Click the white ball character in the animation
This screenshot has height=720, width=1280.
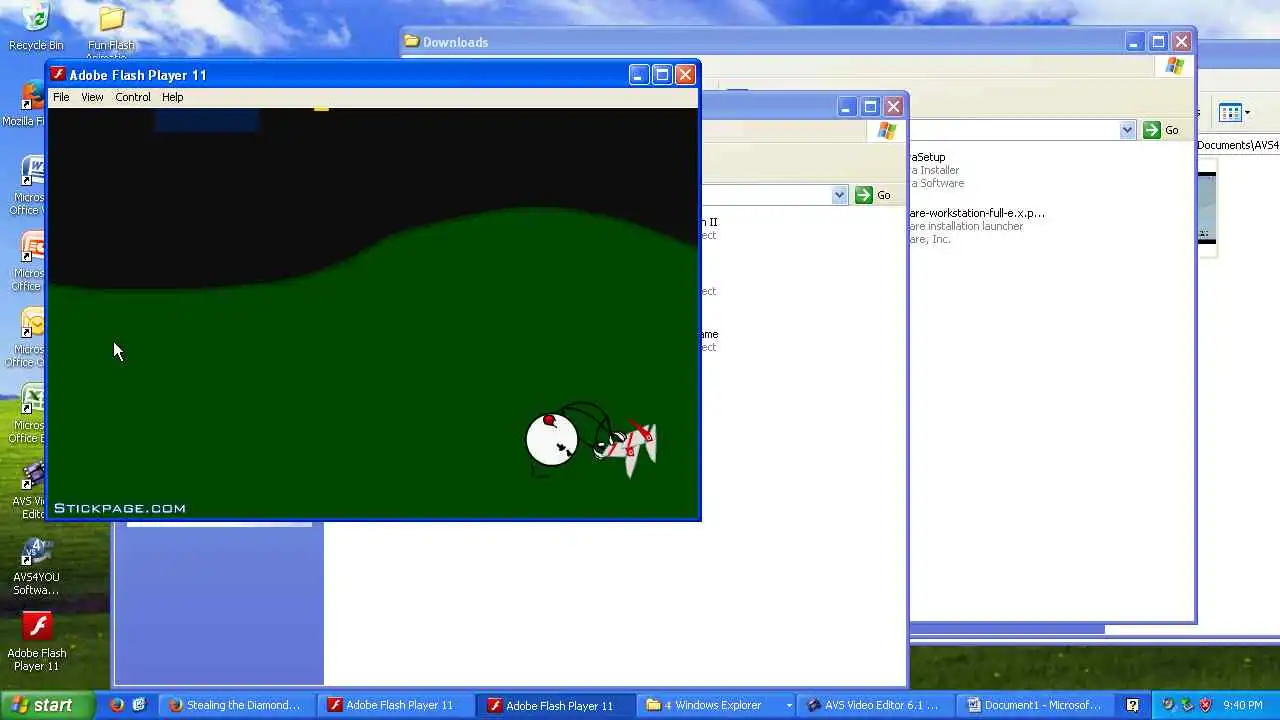552,439
